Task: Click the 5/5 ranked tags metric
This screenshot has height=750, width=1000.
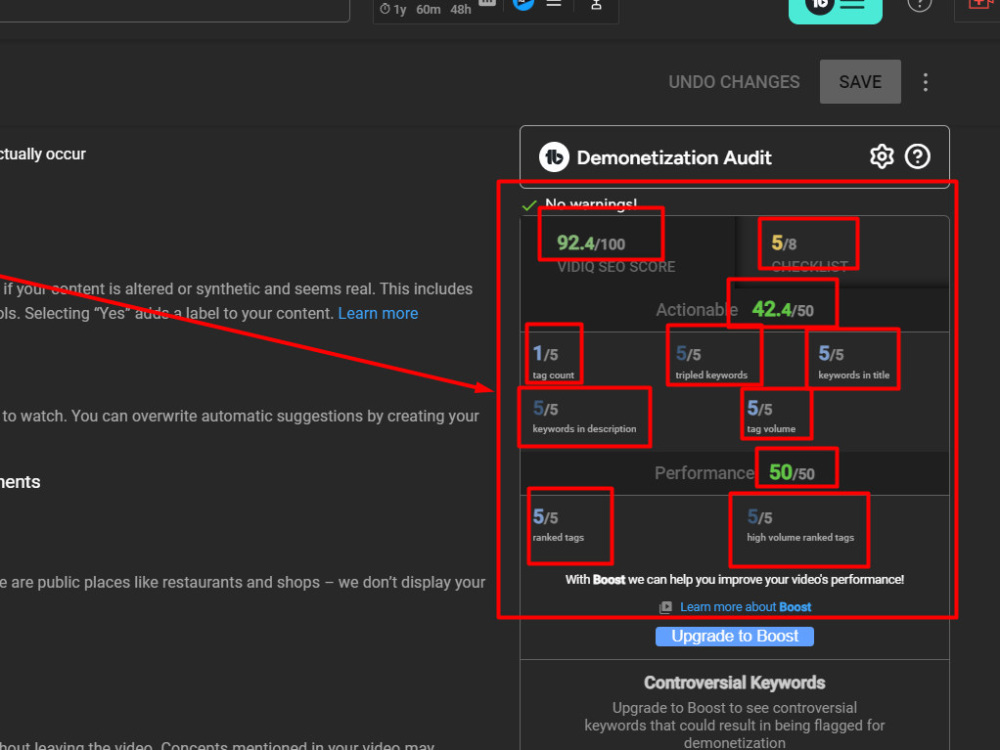Action: [x=558, y=525]
